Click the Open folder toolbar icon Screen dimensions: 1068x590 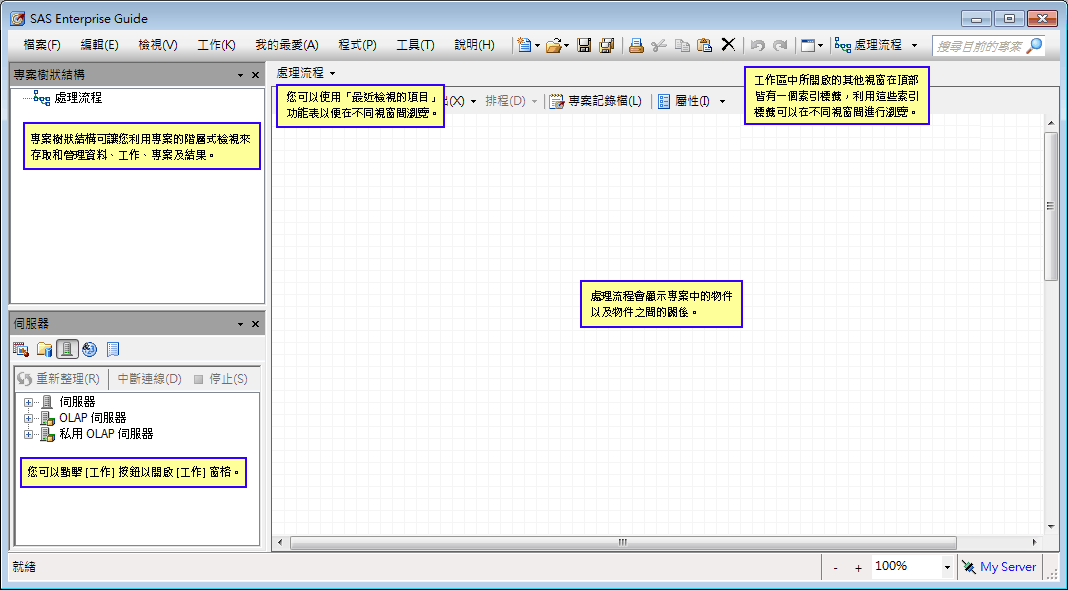[554, 45]
